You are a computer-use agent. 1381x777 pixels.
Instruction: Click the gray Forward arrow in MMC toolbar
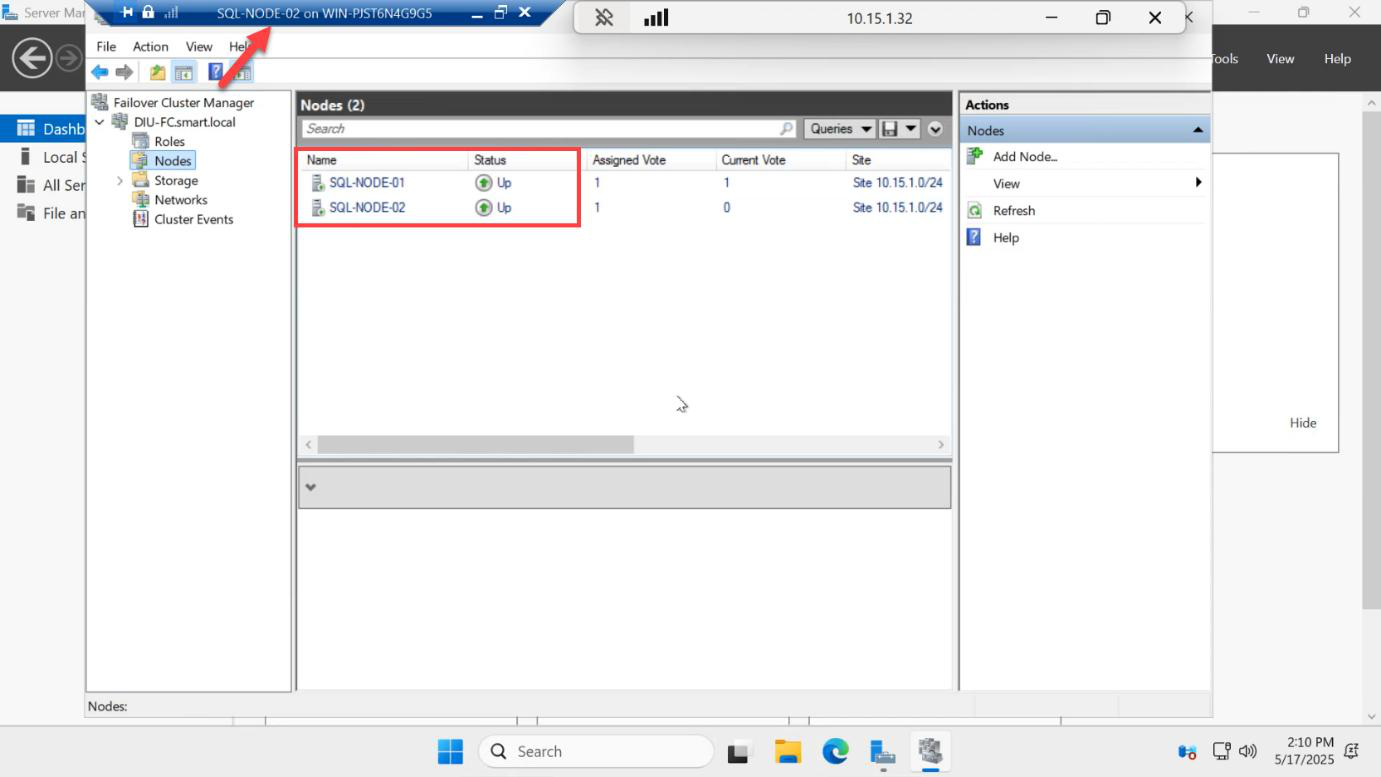click(124, 72)
